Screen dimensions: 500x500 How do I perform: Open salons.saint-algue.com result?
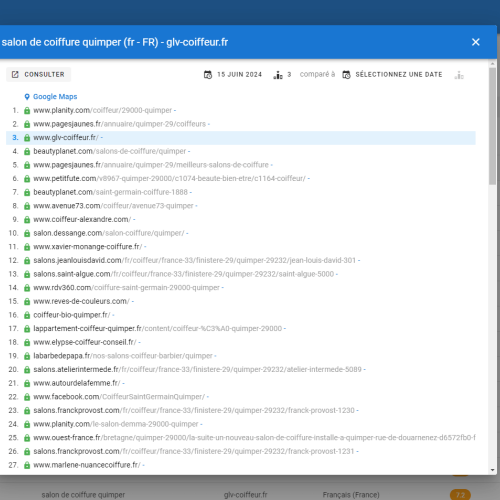pos(184,274)
